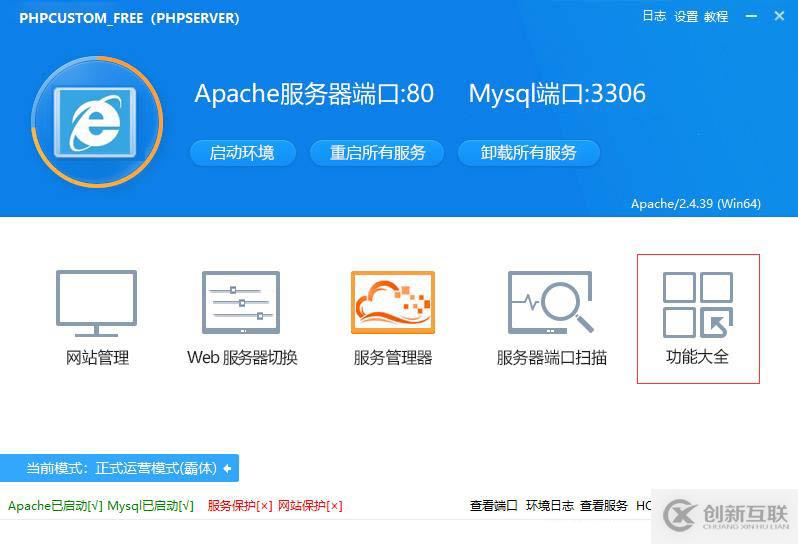Toggle 网站保护[×] status
The height and width of the screenshot is (544, 798).
(310, 506)
